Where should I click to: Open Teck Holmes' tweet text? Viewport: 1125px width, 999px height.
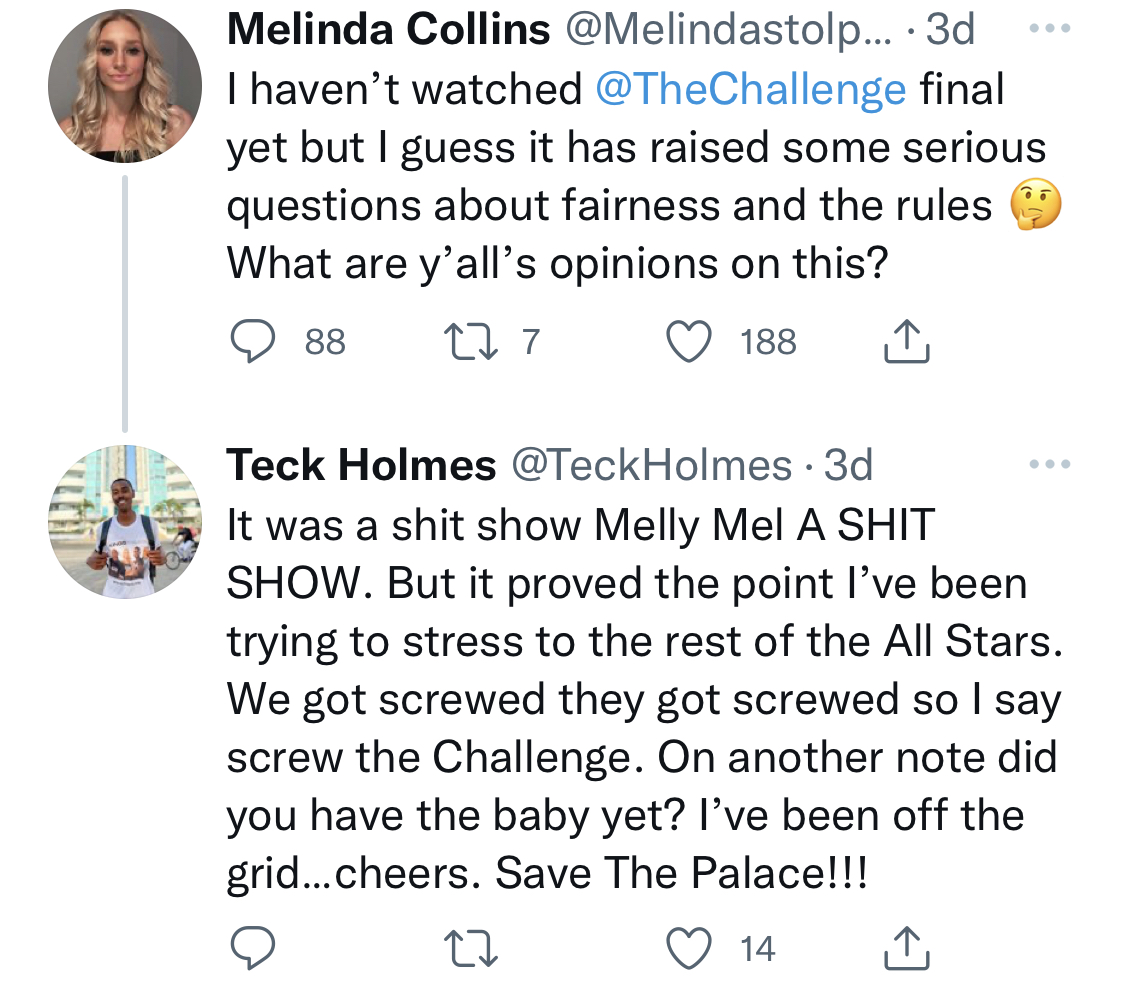(x=644, y=699)
